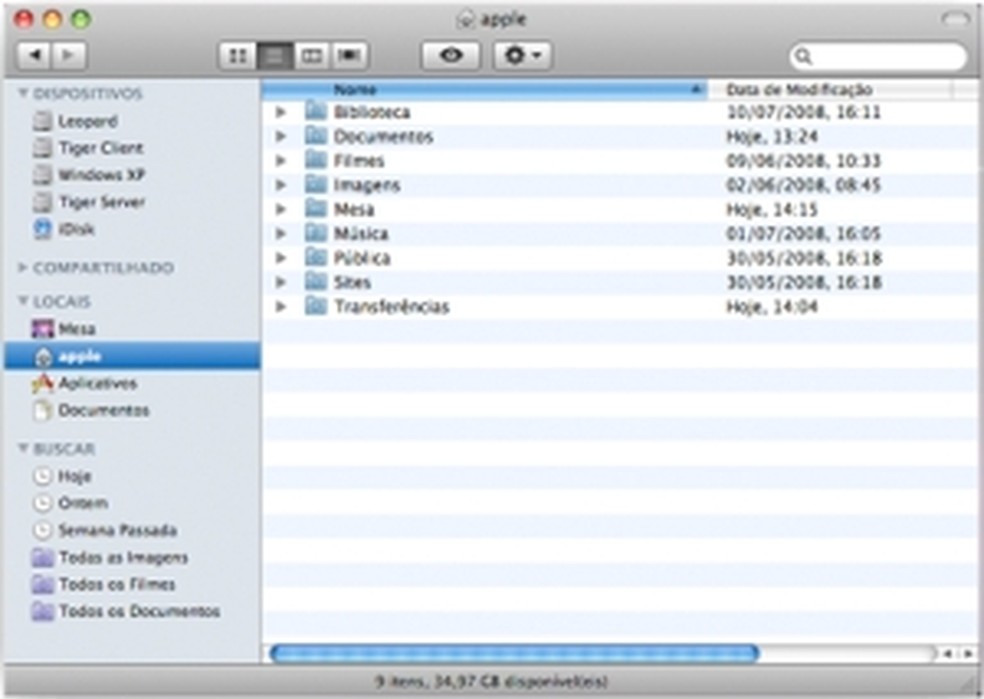Image resolution: width=984 pixels, height=699 pixels.
Task: Switch to list view
Action: pyautogui.click(x=275, y=56)
